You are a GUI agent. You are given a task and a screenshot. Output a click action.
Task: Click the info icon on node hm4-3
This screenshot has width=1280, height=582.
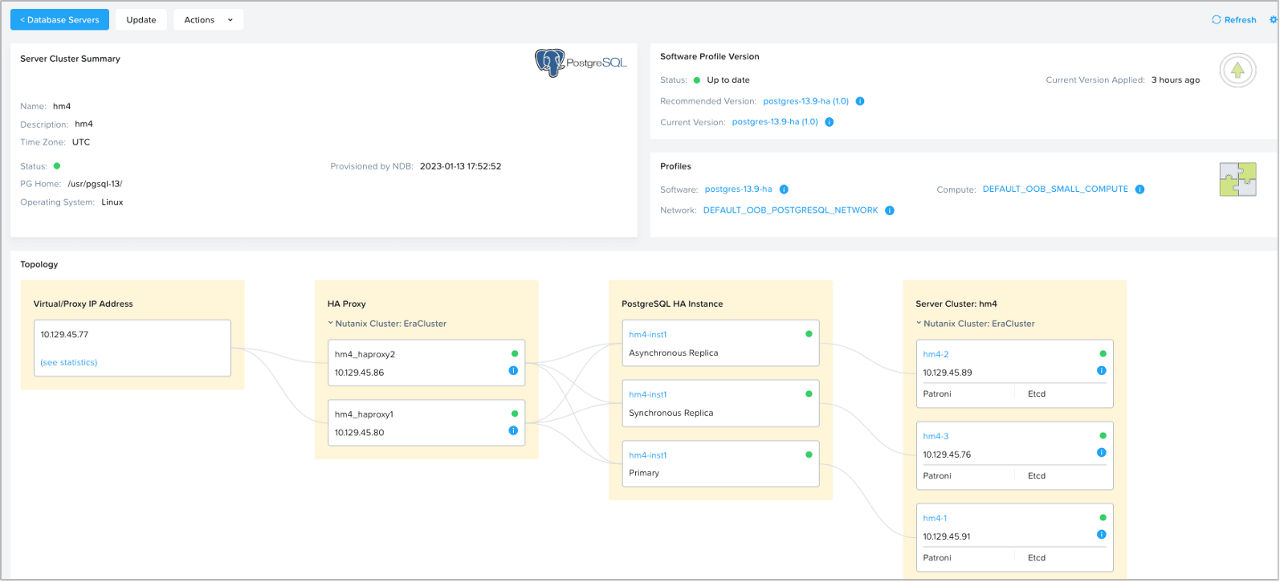pyautogui.click(x=1101, y=450)
